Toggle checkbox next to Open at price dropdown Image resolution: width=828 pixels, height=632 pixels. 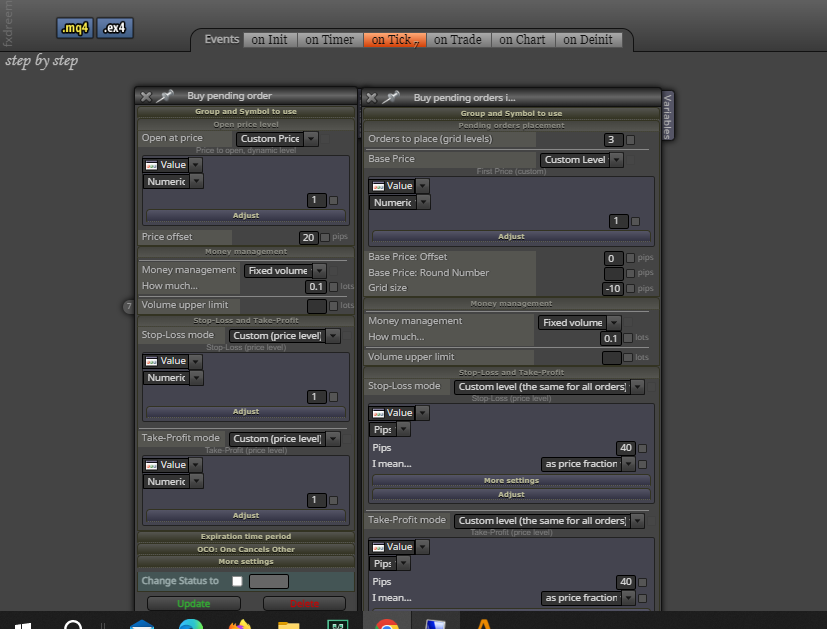click(x=326, y=139)
